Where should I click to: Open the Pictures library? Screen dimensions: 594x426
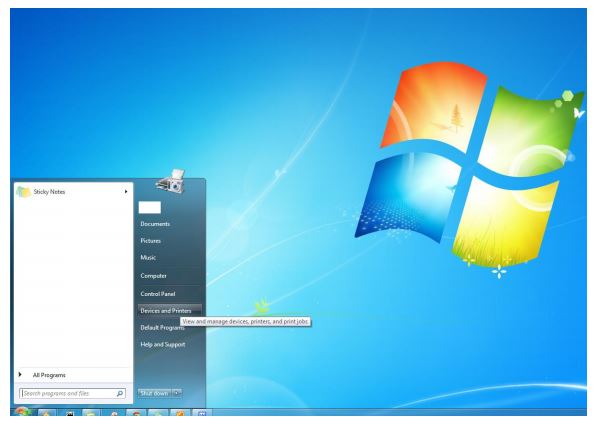151,241
